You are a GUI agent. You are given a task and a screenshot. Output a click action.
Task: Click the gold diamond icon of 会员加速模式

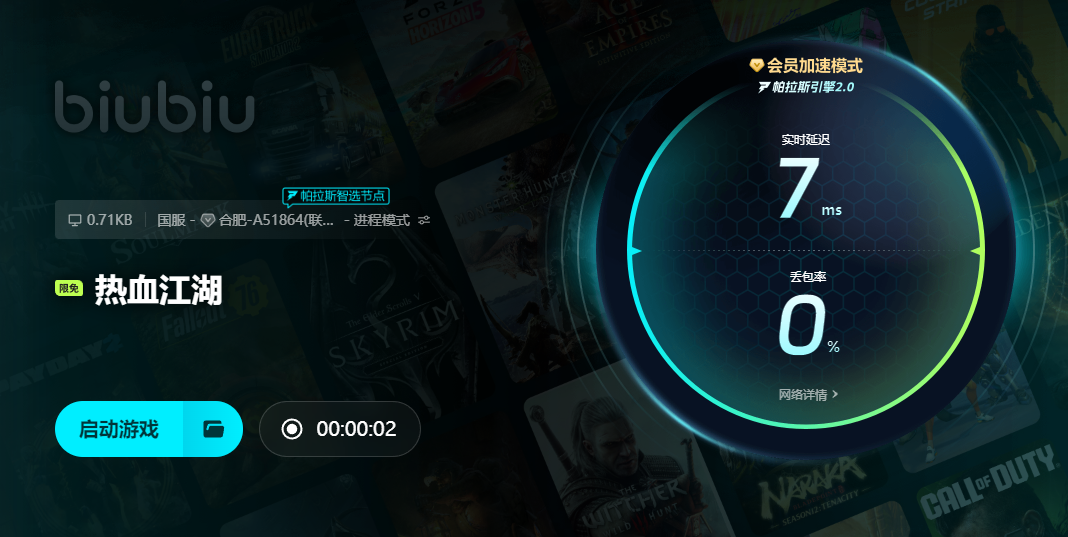coord(757,65)
